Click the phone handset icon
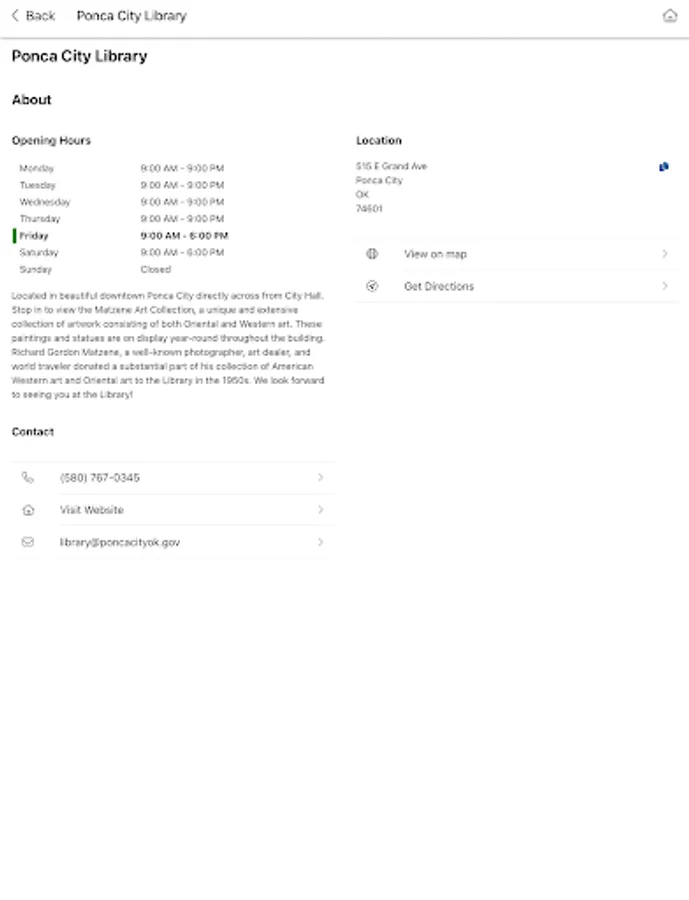 [28, 478]
